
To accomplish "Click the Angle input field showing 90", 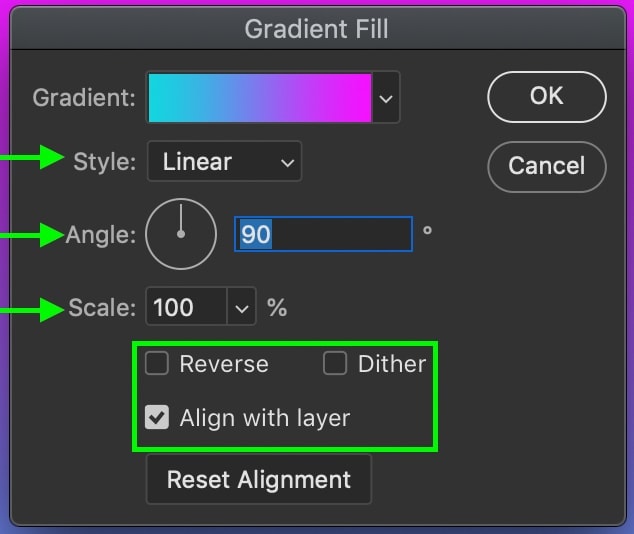I will pyautogui.click(x=323, y=234).
